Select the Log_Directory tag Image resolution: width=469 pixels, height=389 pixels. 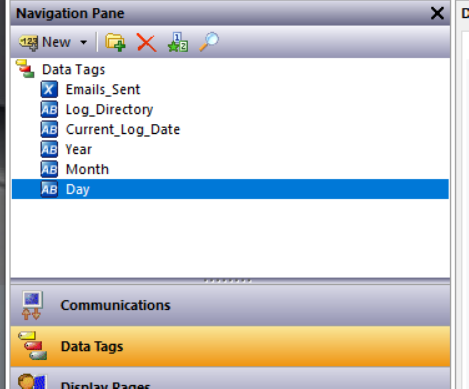(x=109, y=109)
